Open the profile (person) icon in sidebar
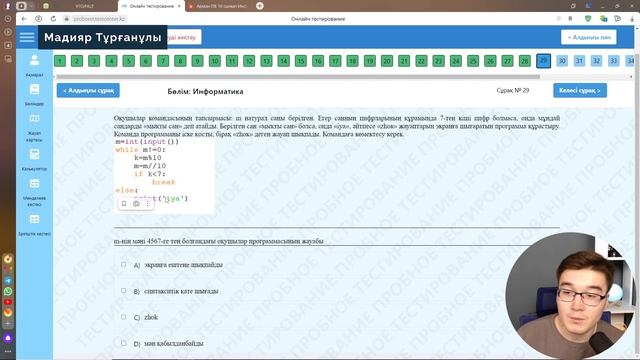Screen dimensions: 640x360 [x=34, y=61]
